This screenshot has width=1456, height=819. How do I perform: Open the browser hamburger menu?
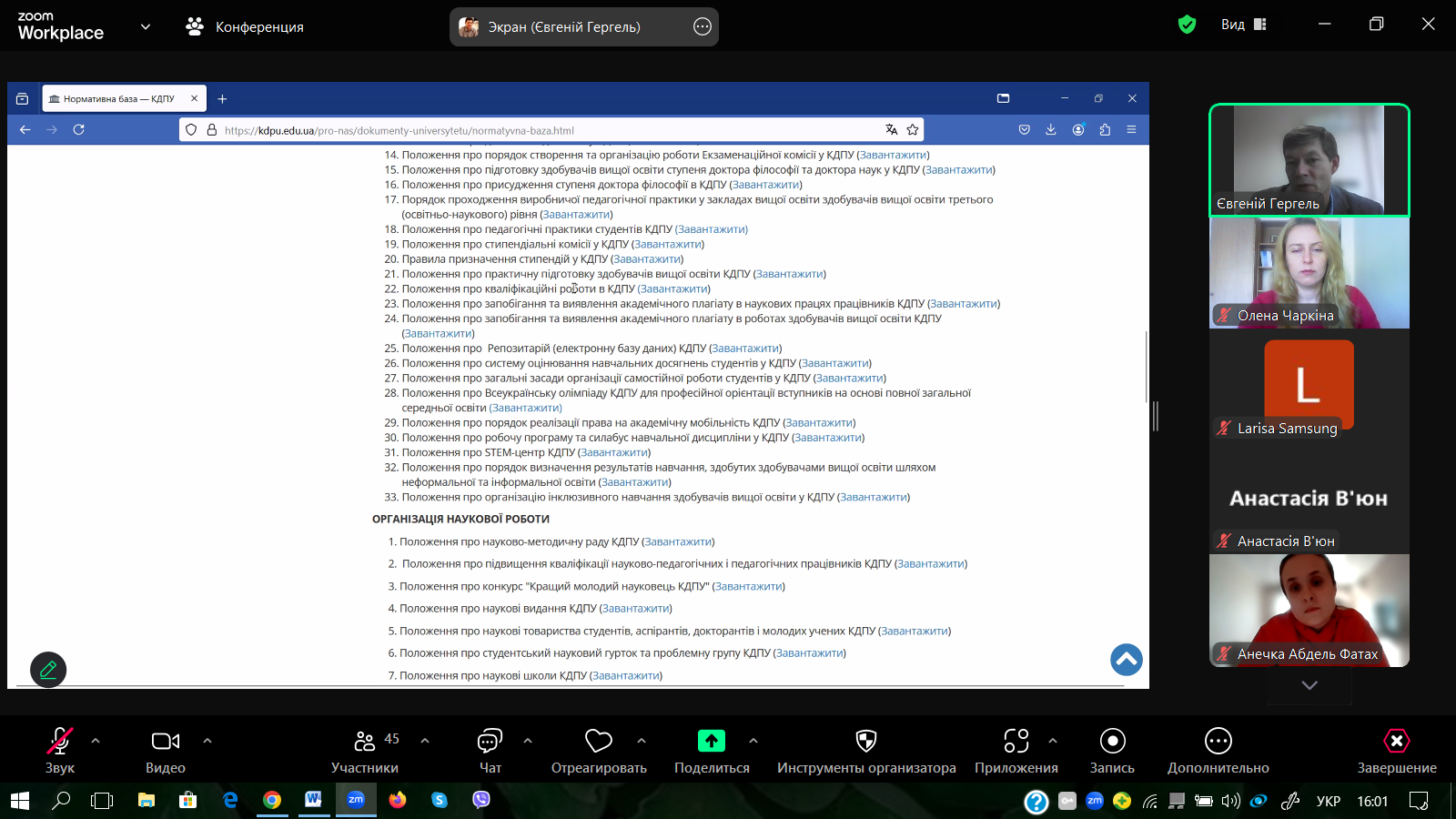coord(1131,130)
